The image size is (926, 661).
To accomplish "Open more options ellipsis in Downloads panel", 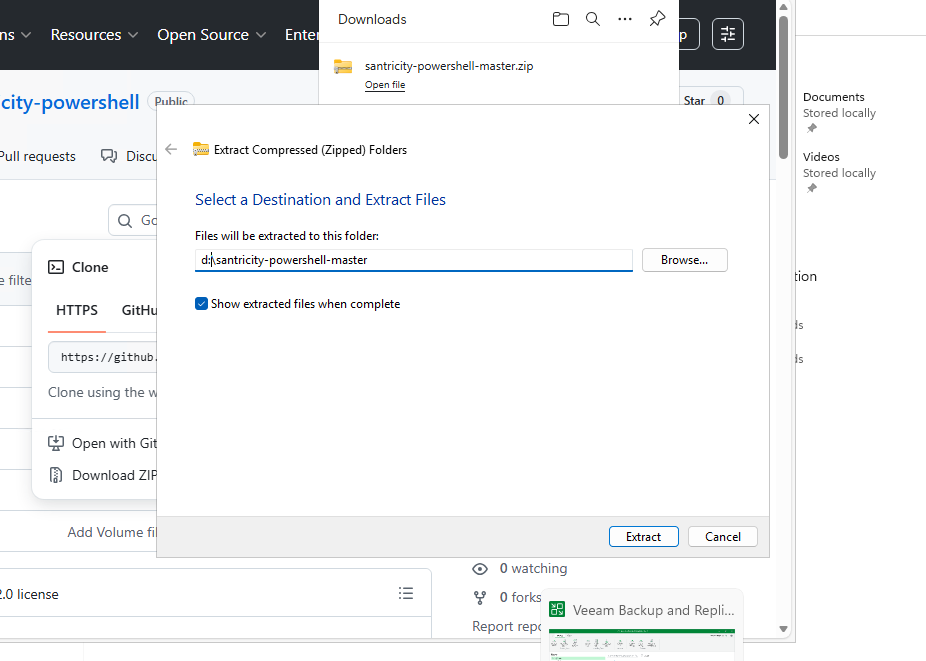I will pyautogui.click(x=625, y=19).
